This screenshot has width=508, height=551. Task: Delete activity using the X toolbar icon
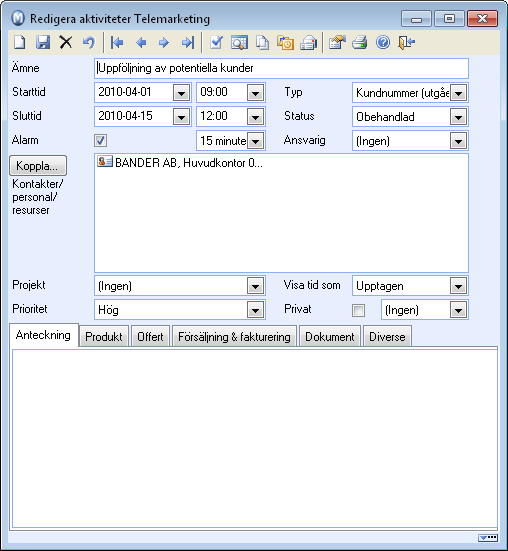point(66,43)
